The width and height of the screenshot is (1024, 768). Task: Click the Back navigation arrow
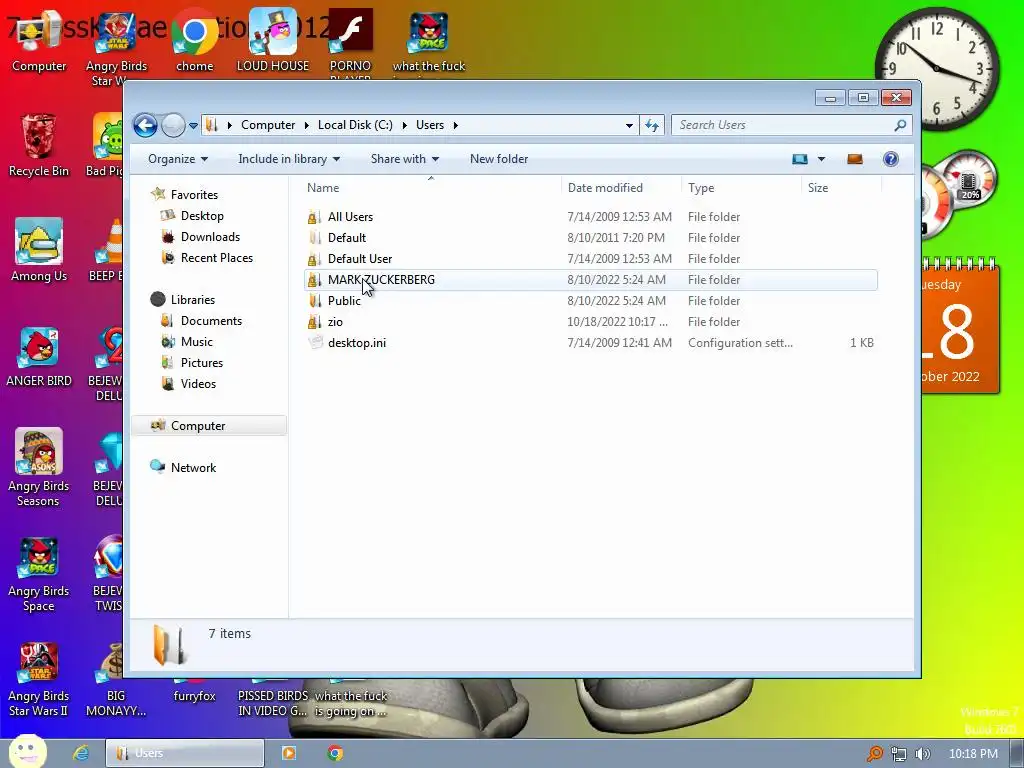[x=145, y=125]
